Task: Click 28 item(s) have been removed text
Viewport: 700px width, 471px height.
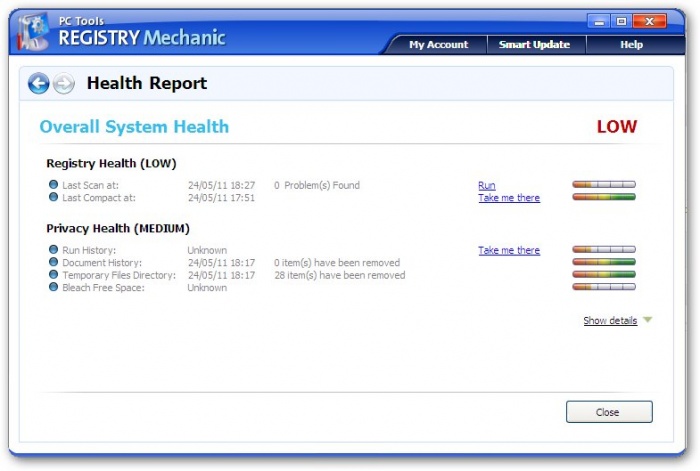Action: [340, 275]
